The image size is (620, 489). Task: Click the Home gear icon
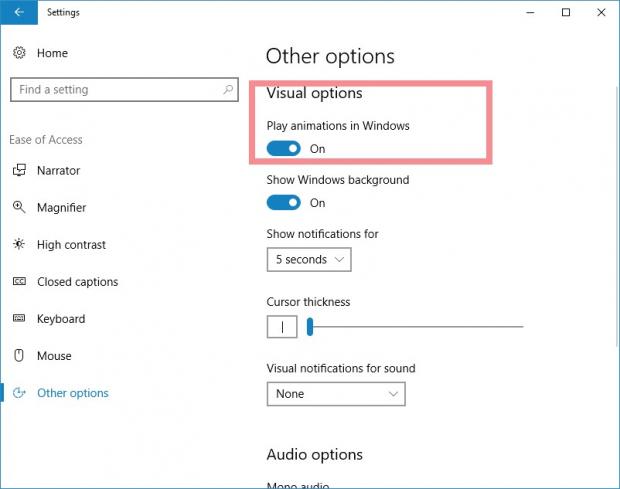[x=19, y=52]
